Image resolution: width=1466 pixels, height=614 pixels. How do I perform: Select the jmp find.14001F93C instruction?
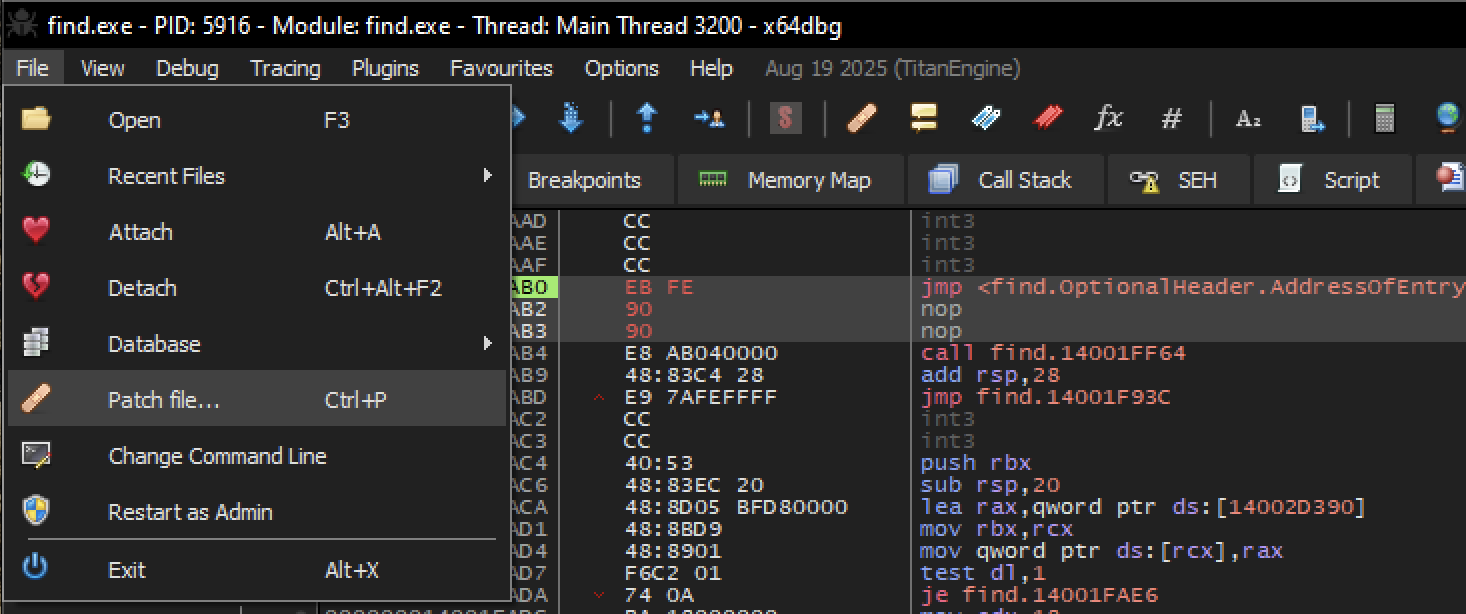pos(1046,397)
